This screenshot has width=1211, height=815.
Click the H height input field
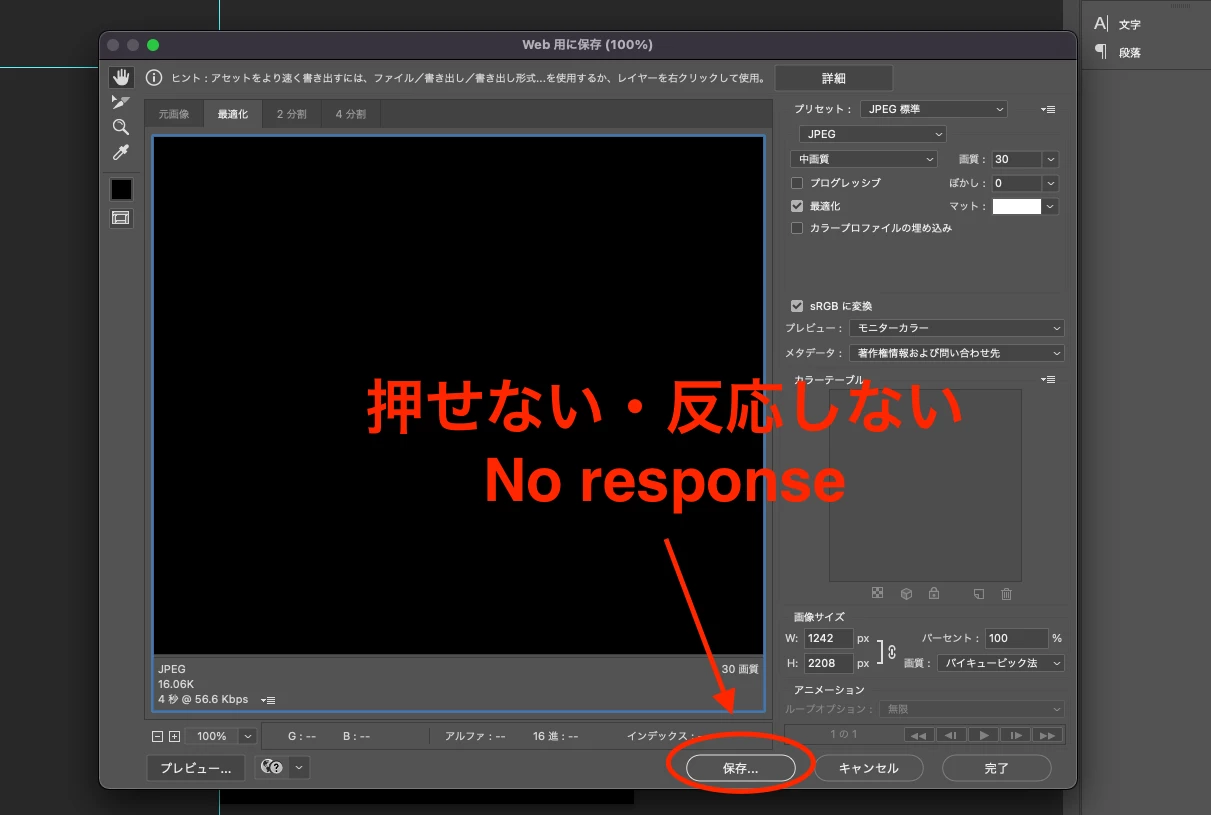click(828, 663)
